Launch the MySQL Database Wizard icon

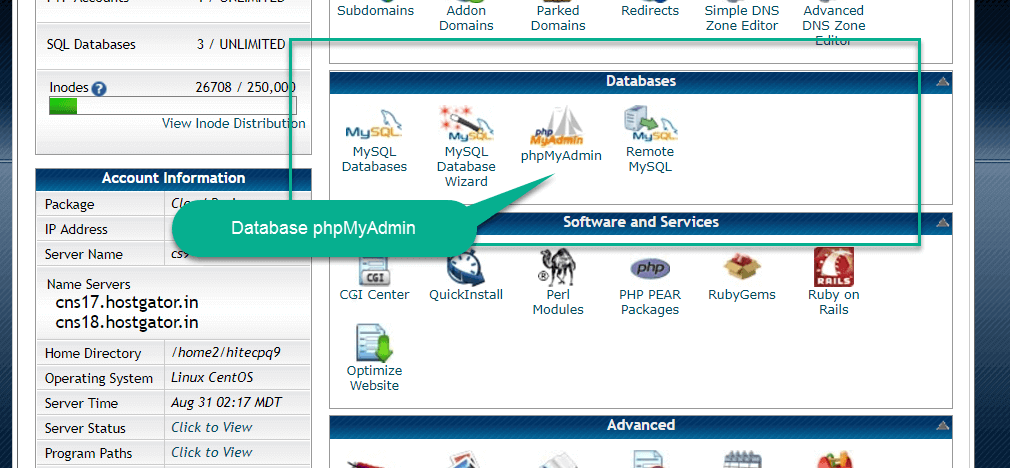pos(466,124)
